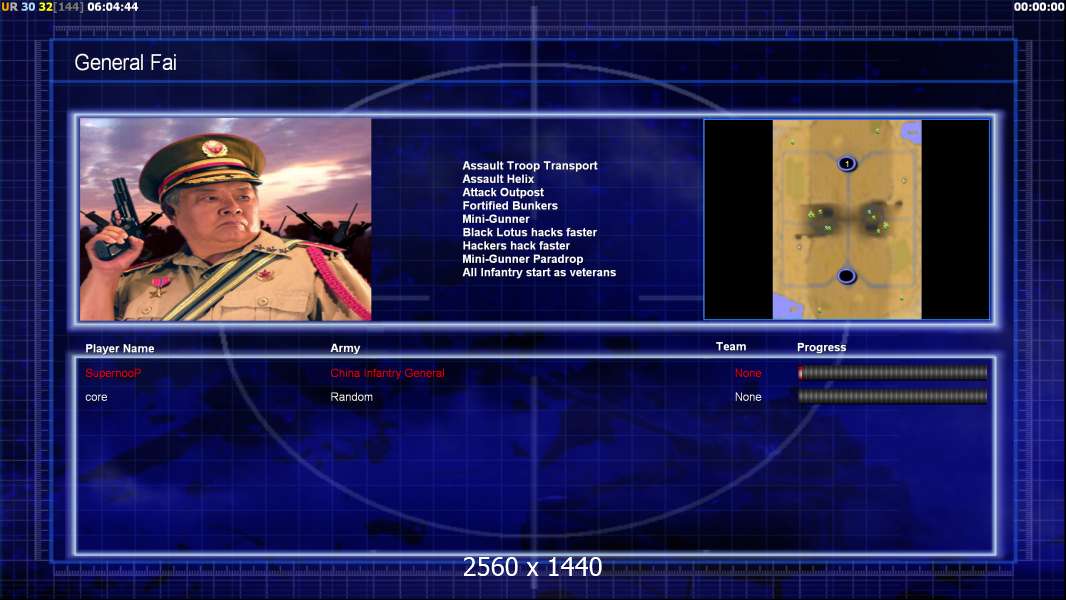Viewport: 1066px width, 600px height.
Task: Click China Infantry General army entry
Action: pyautogui.click(x=388, y=373)
